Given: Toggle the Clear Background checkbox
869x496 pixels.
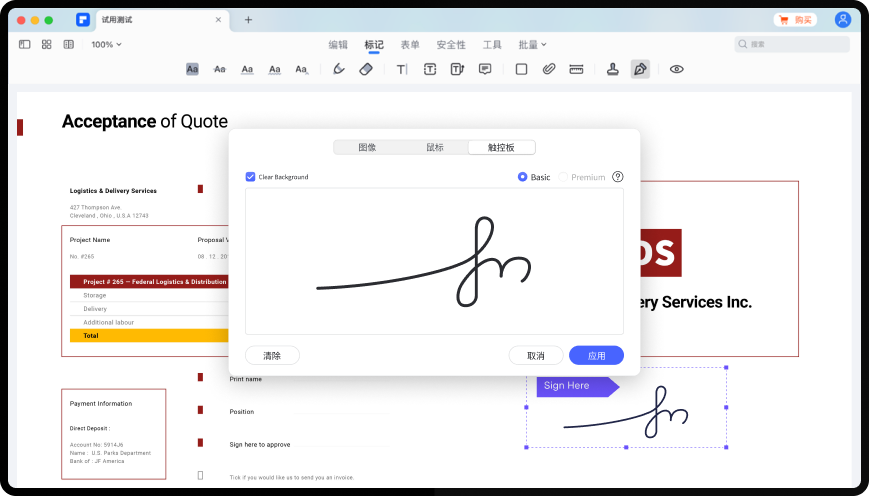Looking at the screenshot, I should [250, 177].
